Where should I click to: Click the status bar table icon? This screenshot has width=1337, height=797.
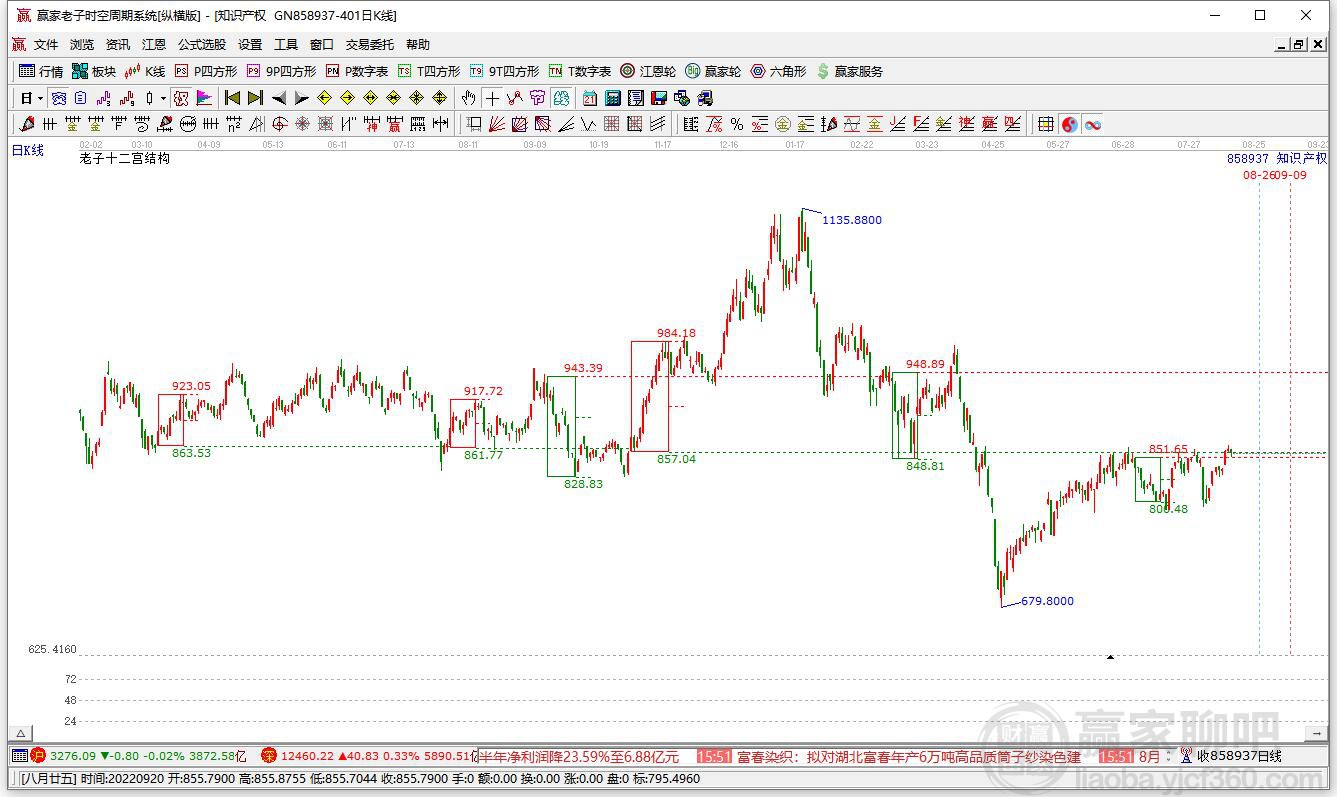pyautogui.click(x=20, y=757)
